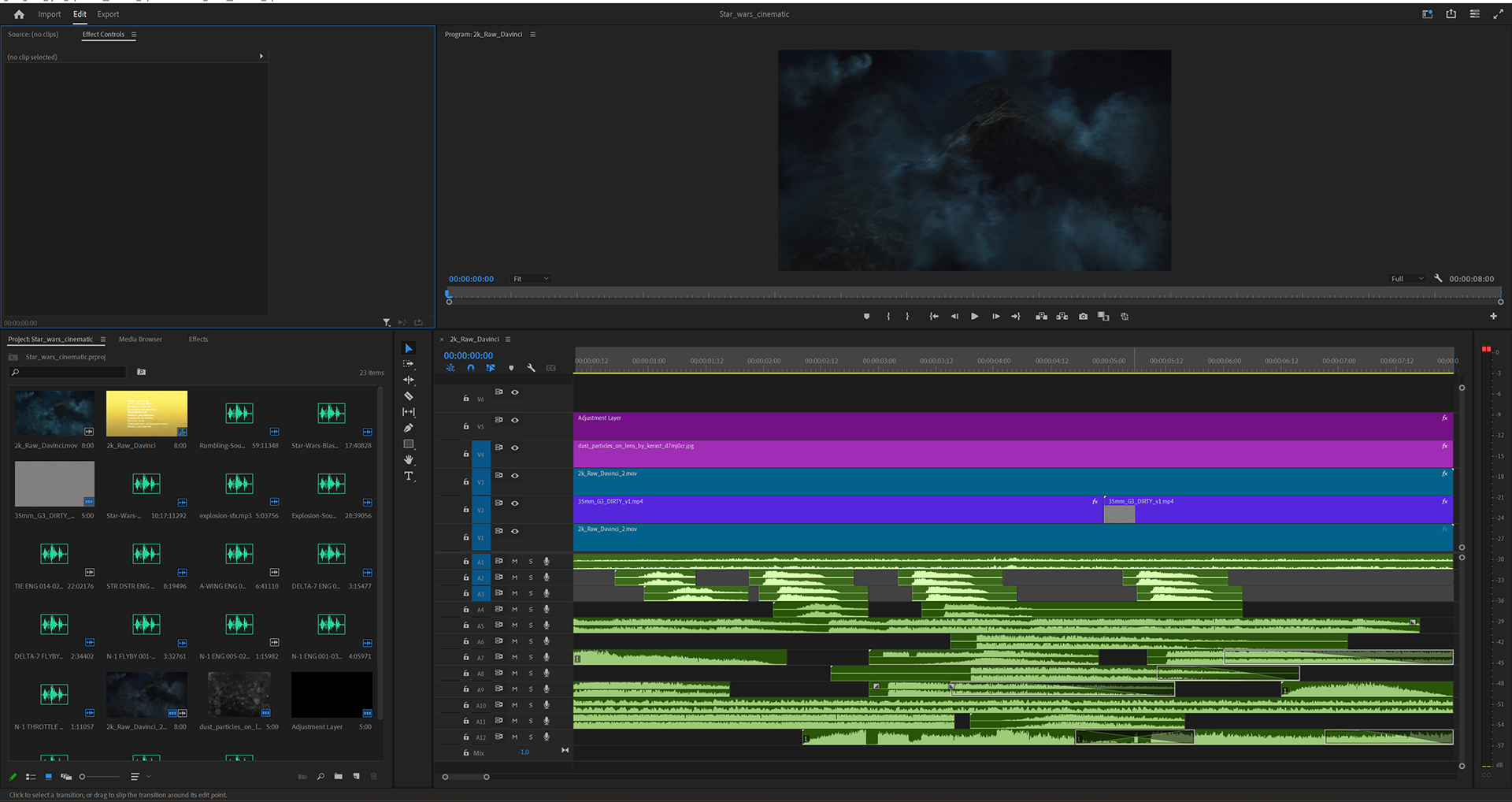Click Mark Out in program monitor
This screenshot has width=1512, height=802.
[x=907, y=317]
